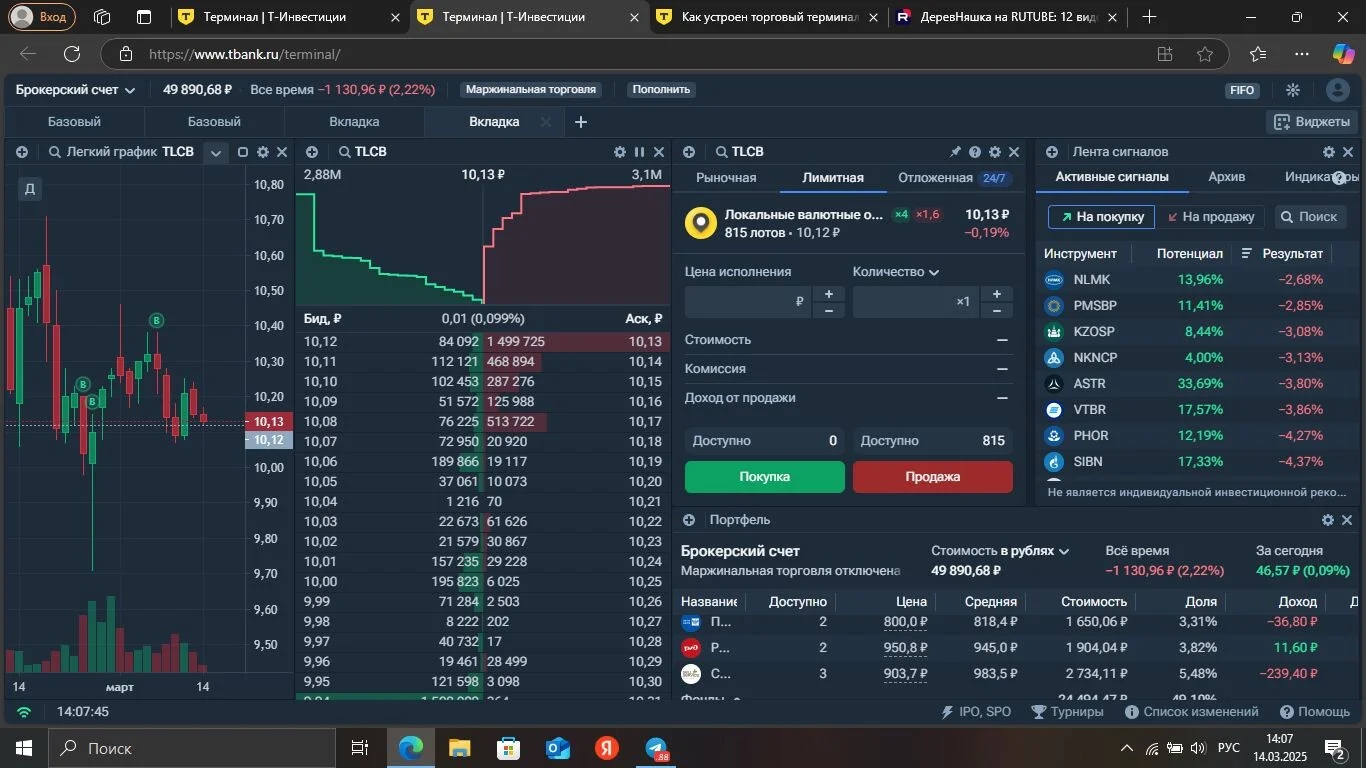The width and height of the screenshot is (1366, 768).
Task: Click the 950,8 ₽ price in portfolio
Action: (x=905, y=648)
